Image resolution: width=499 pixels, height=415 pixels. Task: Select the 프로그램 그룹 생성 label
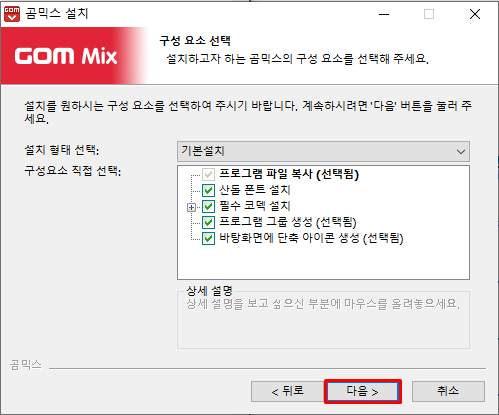288,222
